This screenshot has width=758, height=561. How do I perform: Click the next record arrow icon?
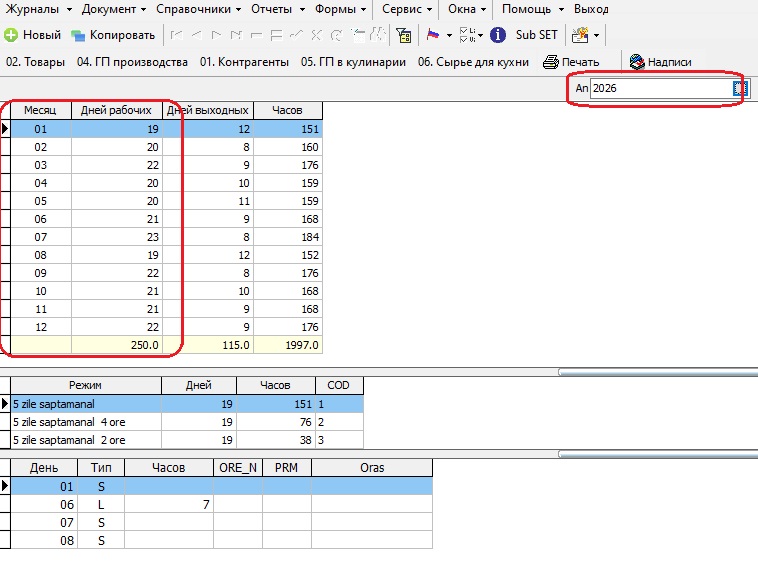tap(217, 35)
